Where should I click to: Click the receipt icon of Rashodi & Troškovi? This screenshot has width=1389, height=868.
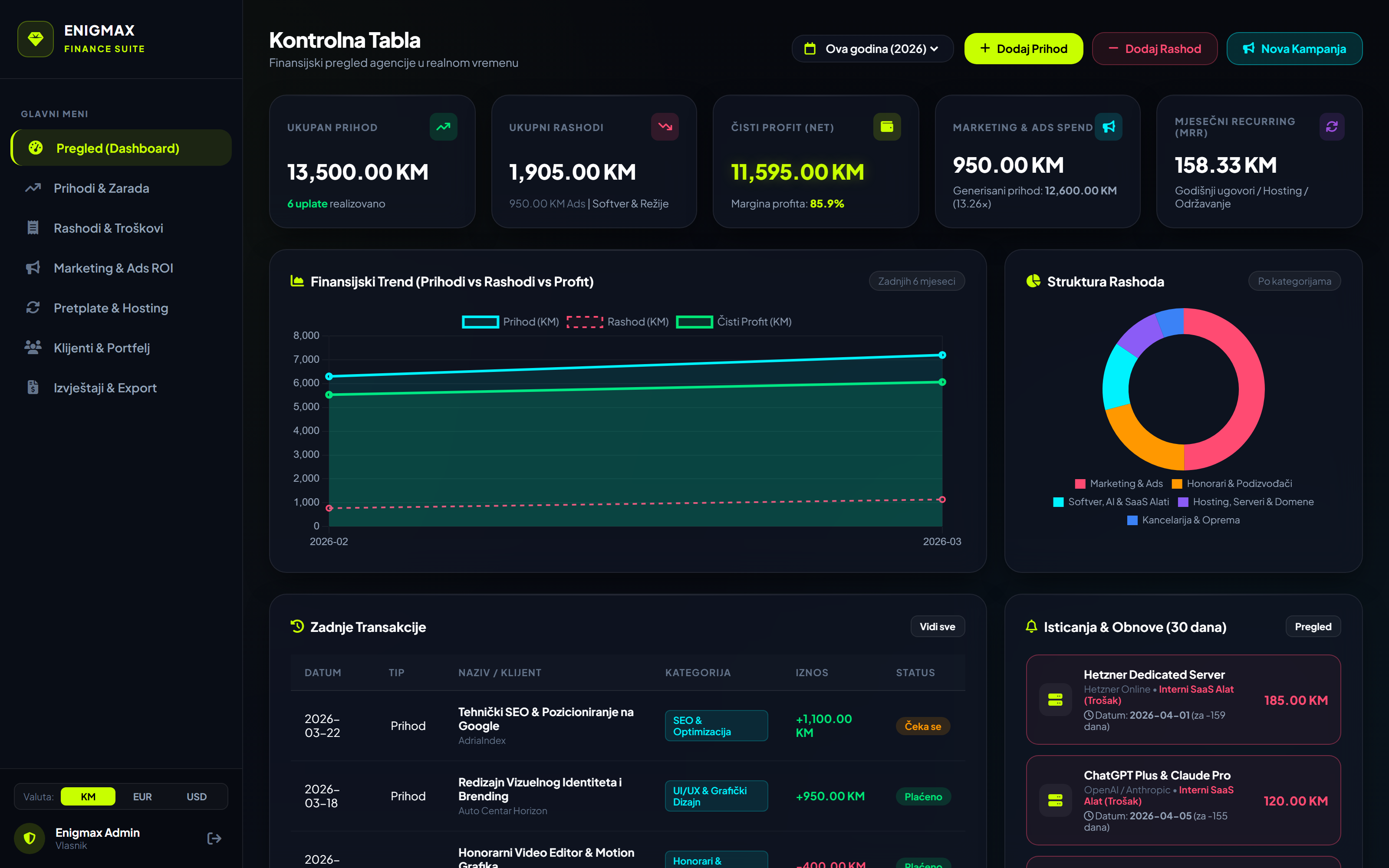point(33,228)
